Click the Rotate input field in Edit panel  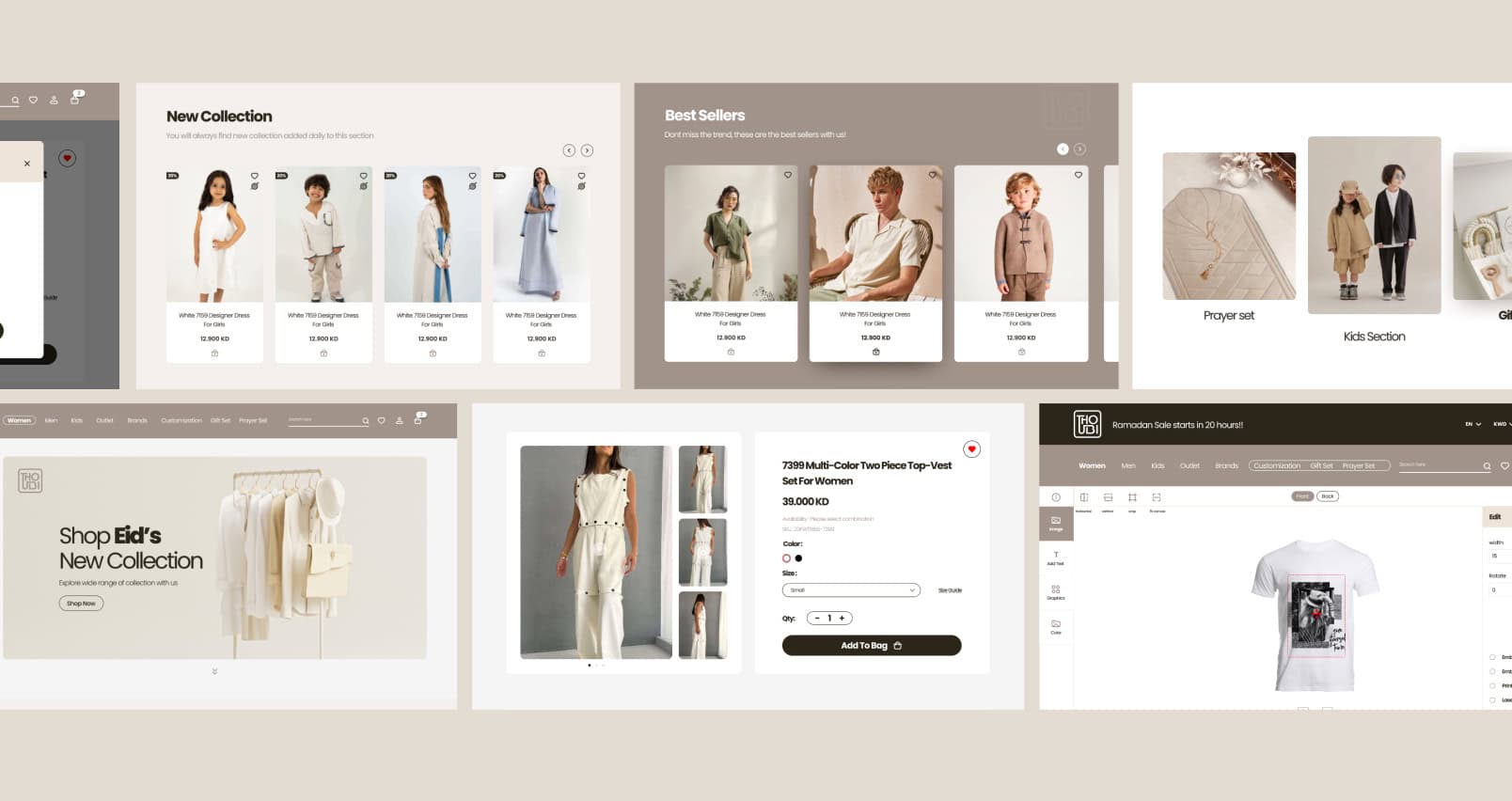1499,589
